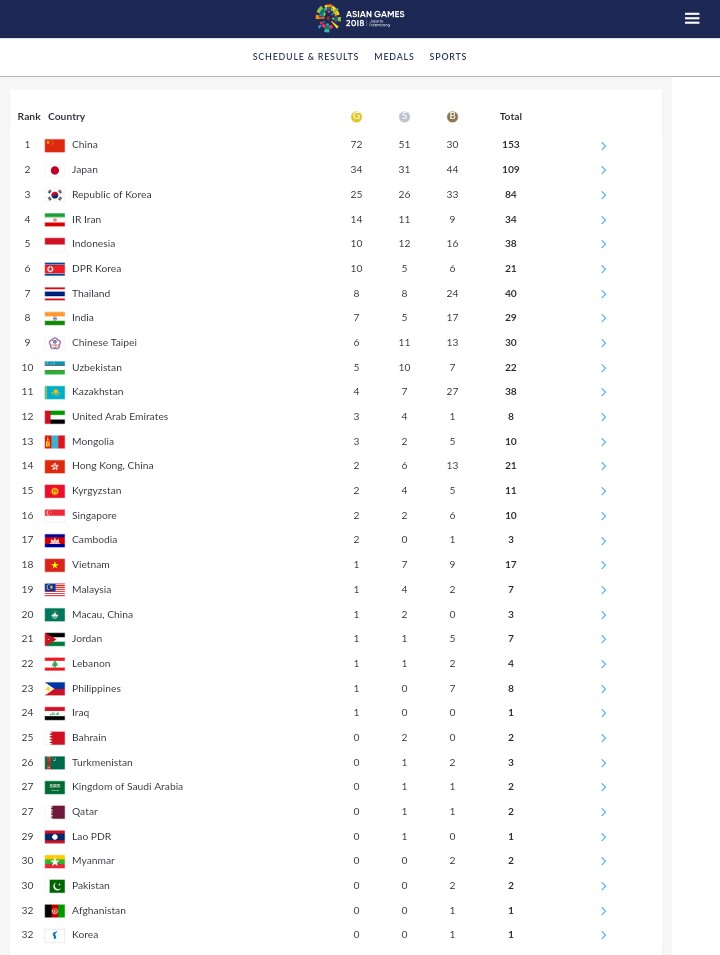Image resolution: width=720 pixels, height=955 pixels.
Task: Expand India's row with the chevron
Action: coord(603,318)
